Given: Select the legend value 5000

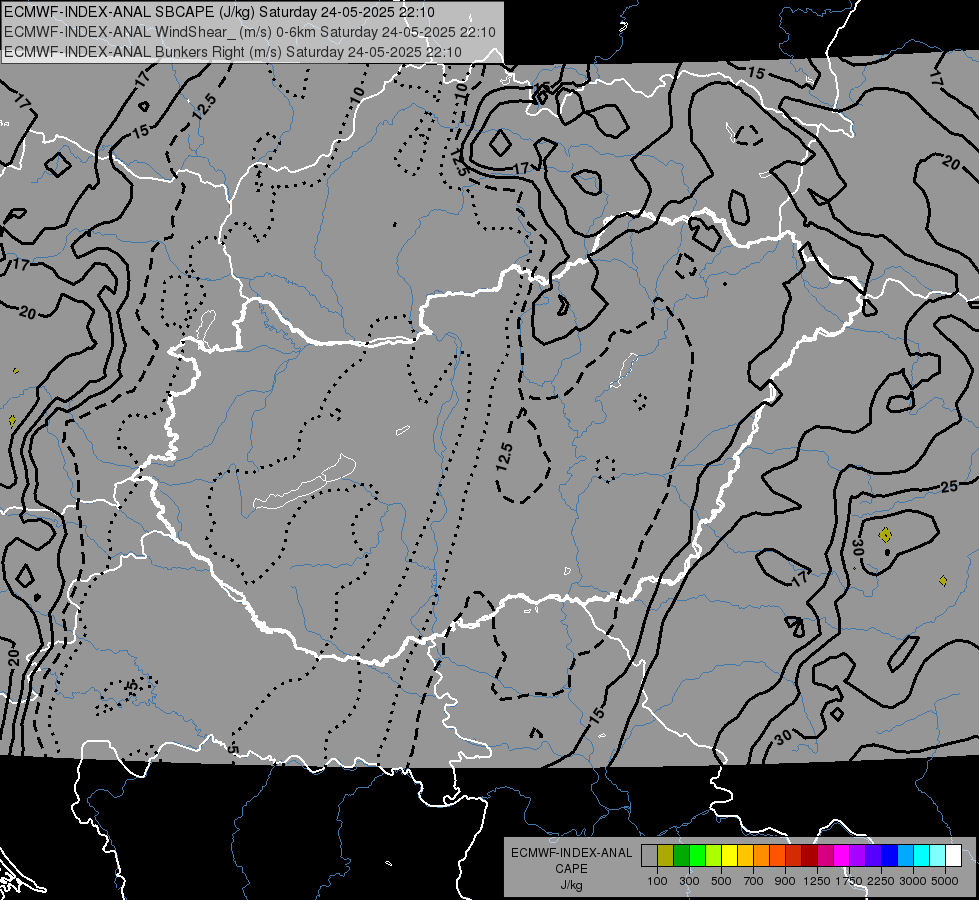Looking at the screenshot, I should [x=945, y=881].
